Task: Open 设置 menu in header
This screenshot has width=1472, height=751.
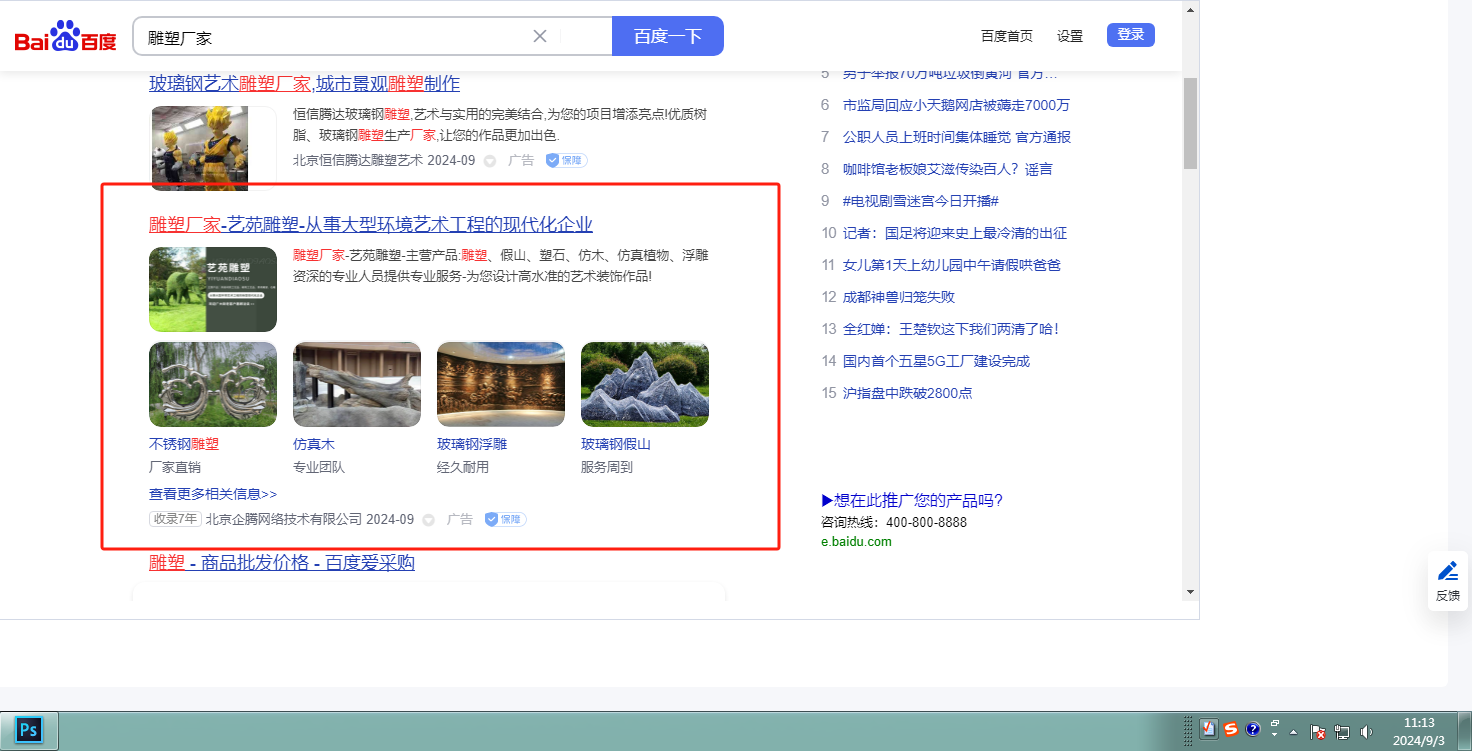Action: [x=1070, y=36]
